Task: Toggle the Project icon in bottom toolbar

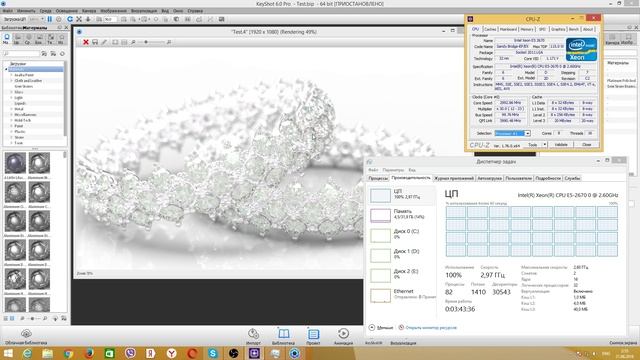Action: pos(313,336)
